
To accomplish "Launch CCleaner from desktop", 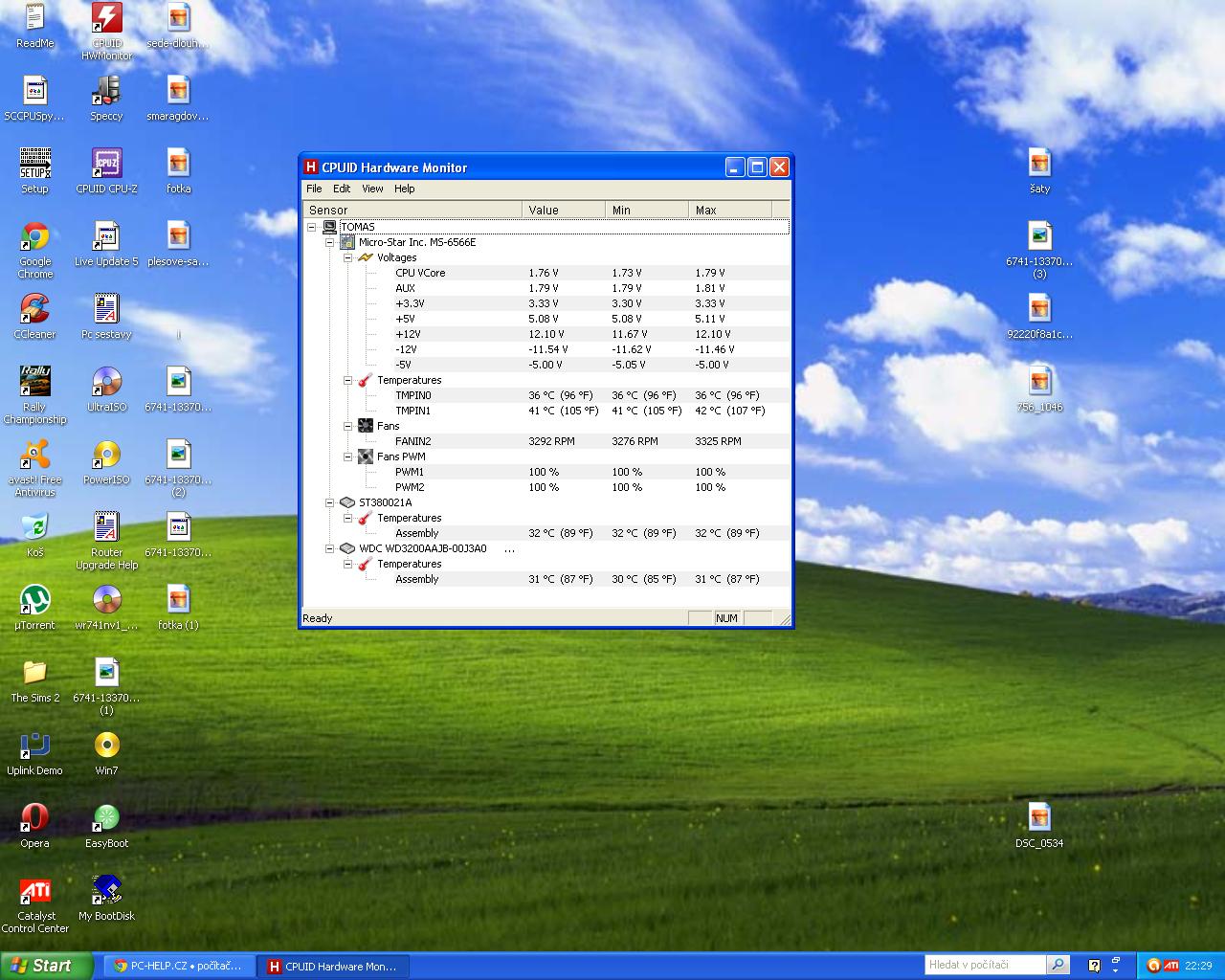I will pos(34,318).
